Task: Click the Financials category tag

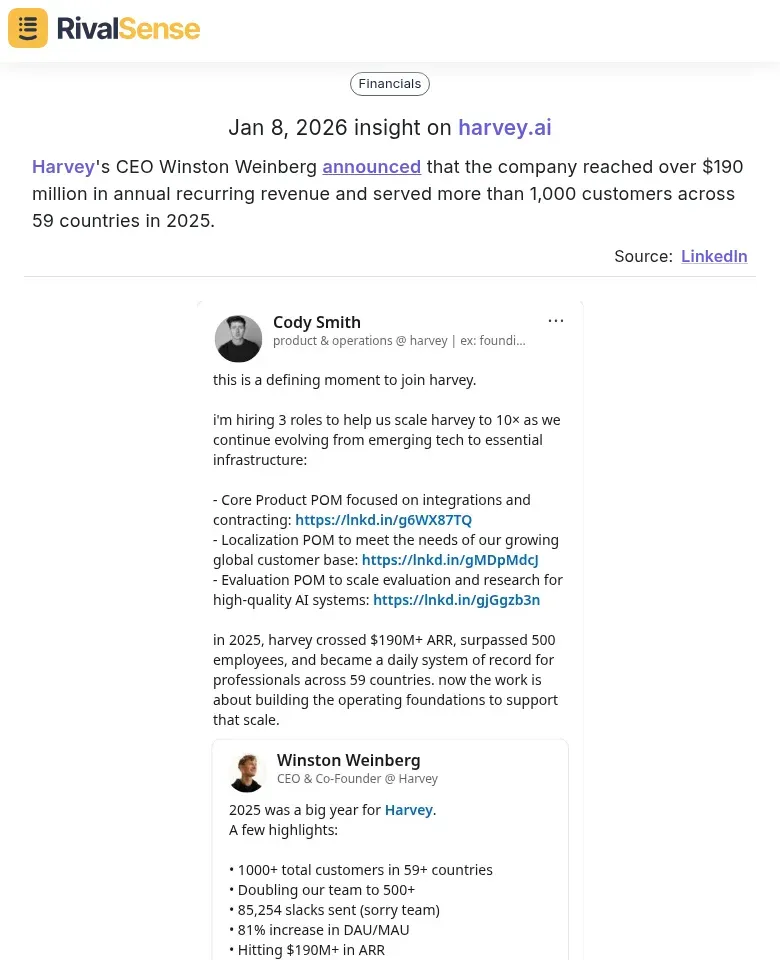Action: pos(389,83)
